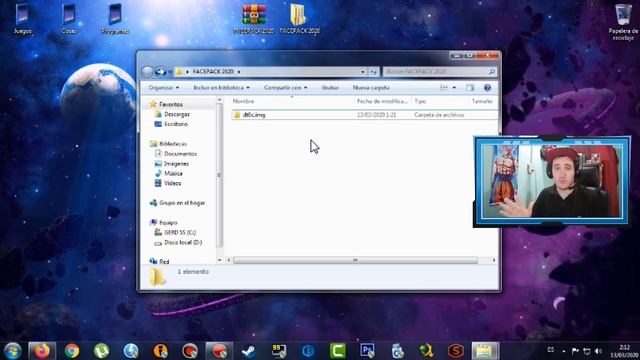640x360 pixels.
Task: Click the FACEPACK 2020 breadcrumb in address bar
Action: click(x=213, y=71)
